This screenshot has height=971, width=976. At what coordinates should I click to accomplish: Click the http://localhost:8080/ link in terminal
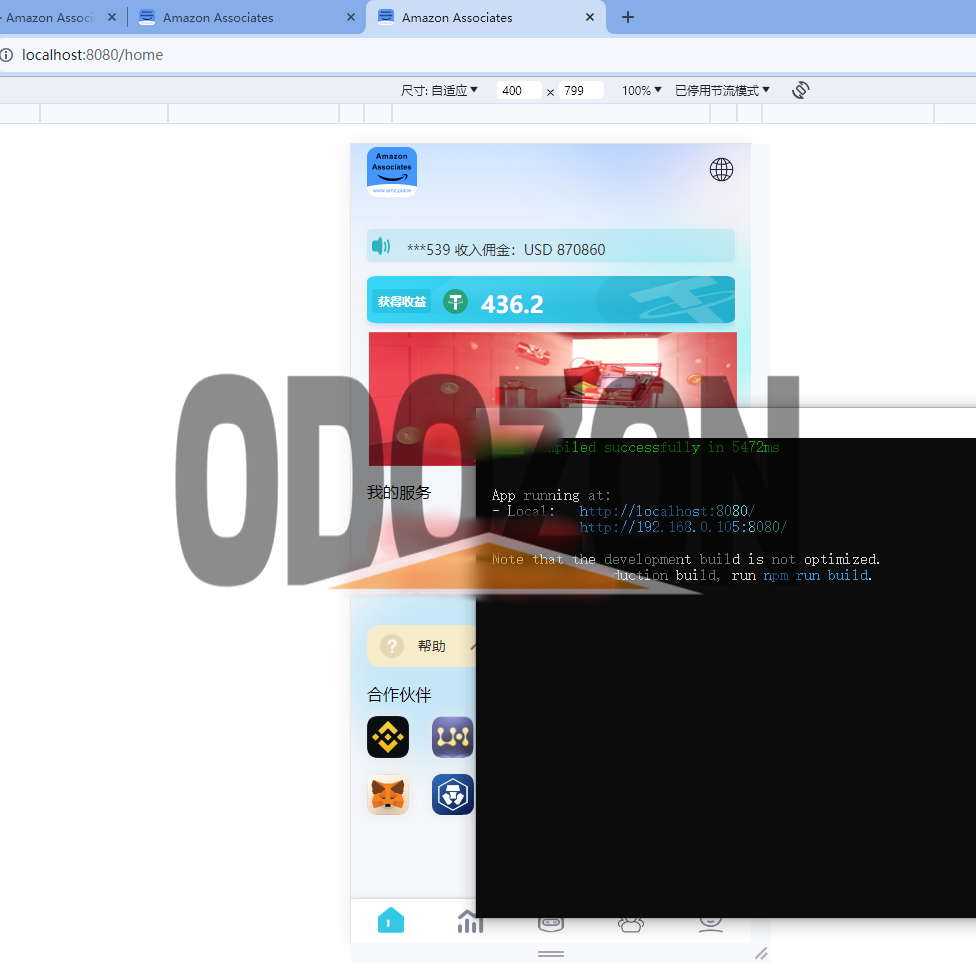click(667, 511)
